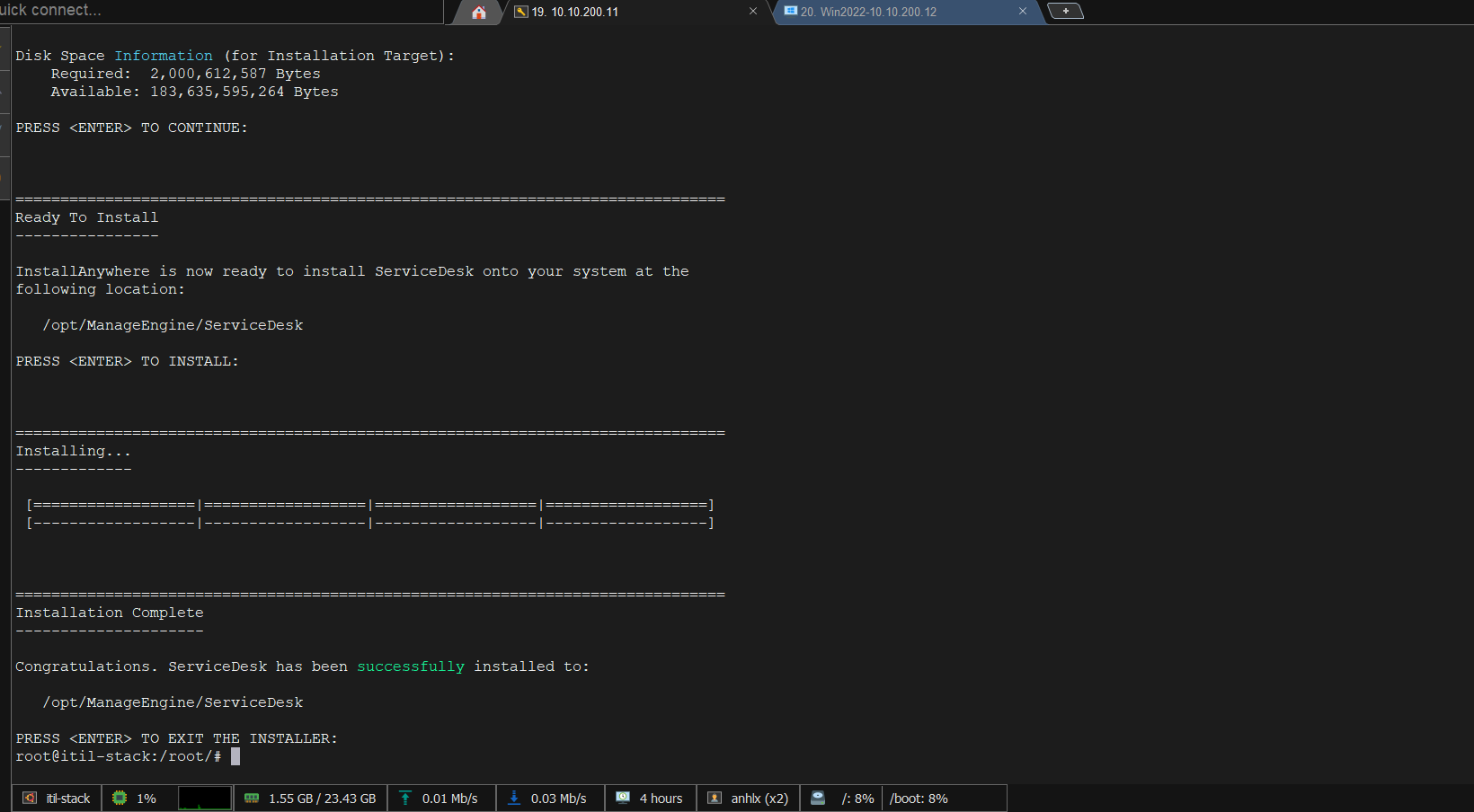The height and width of the screenshot is (812, 1474).
Task: Switch to the 20. Win2022-10.10.200.12 tab
Action: tap(868, 12)
